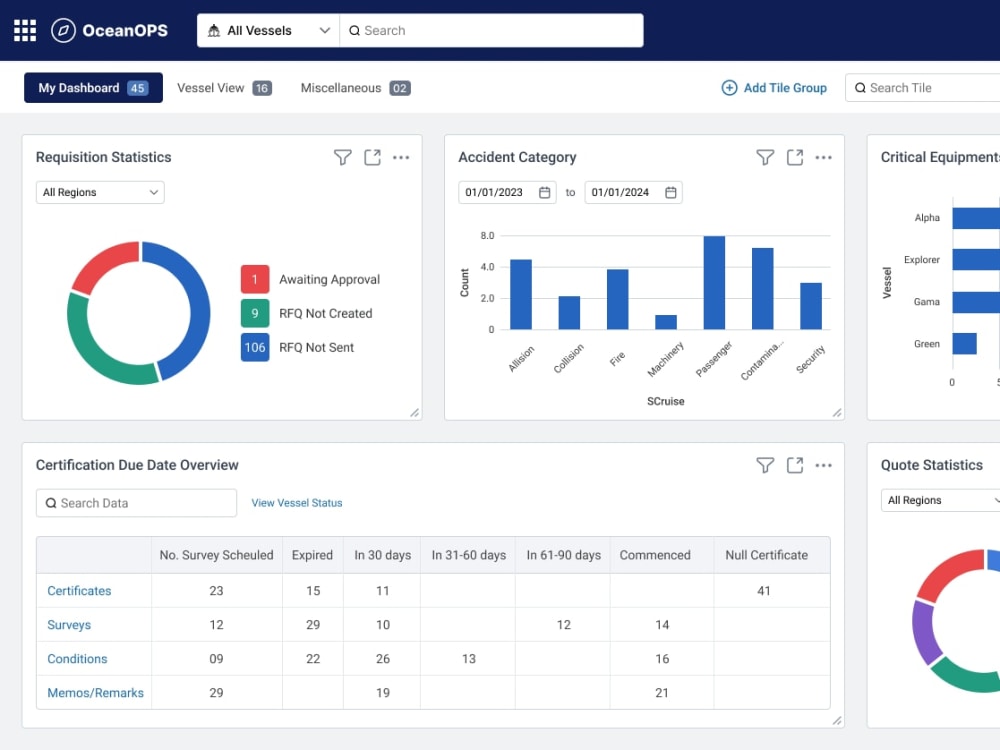Filter the Accident Category tile
Viewport: 1000px width, 750px height.
(765, 158)
